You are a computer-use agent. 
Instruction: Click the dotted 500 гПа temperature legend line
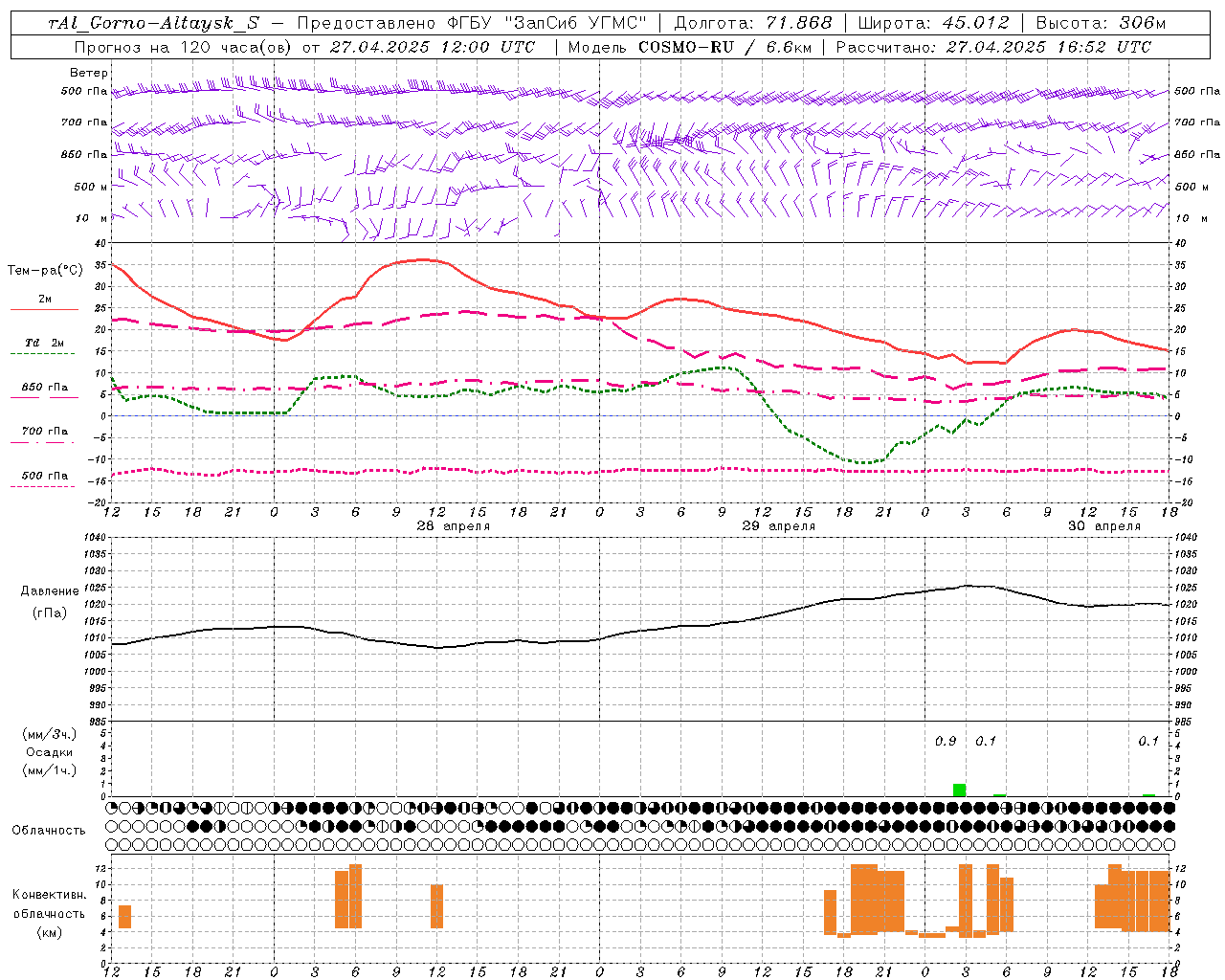coord(43,486)
